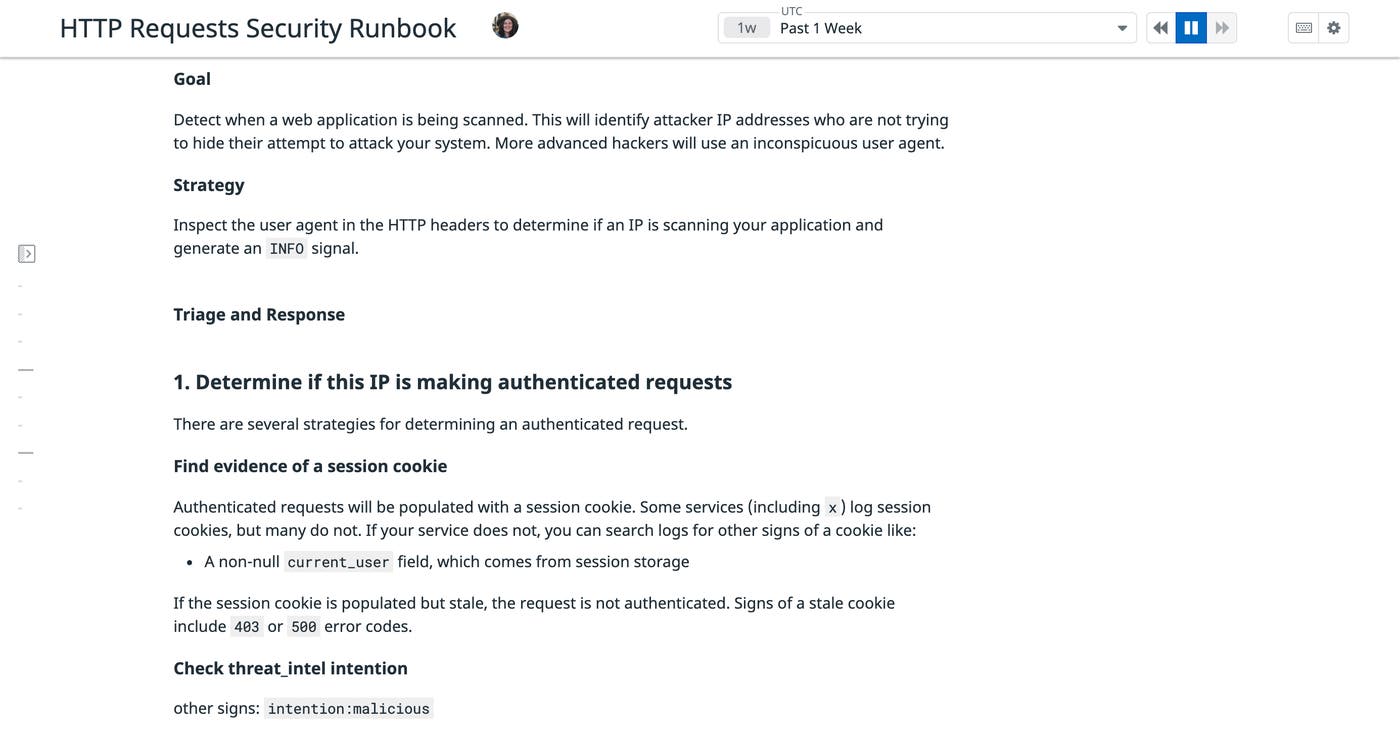Rewind the time range backward

(x=1160, y=27)
